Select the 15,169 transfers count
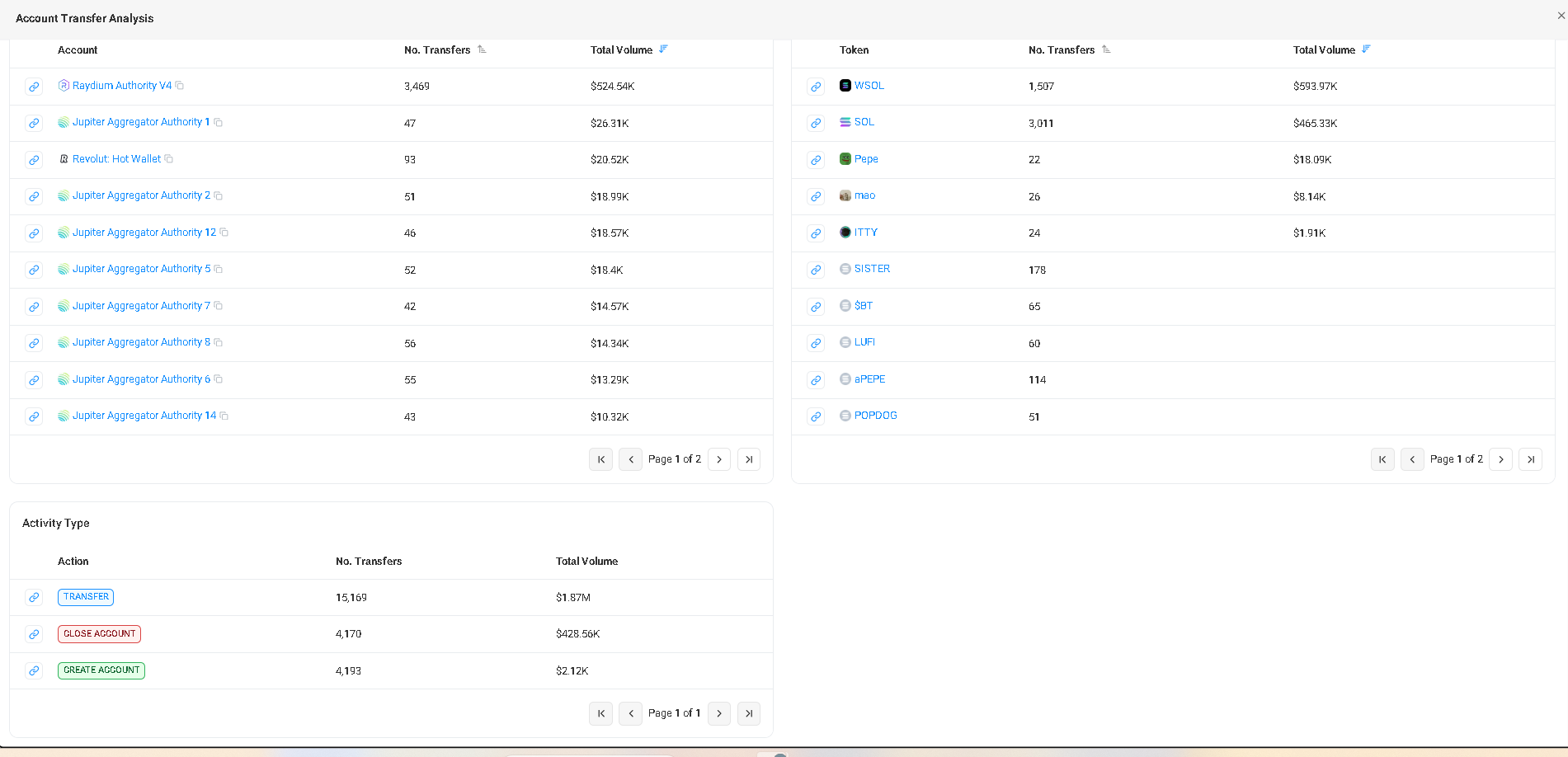This screenshot has height=757, width=1568. (x=351, y=598)
